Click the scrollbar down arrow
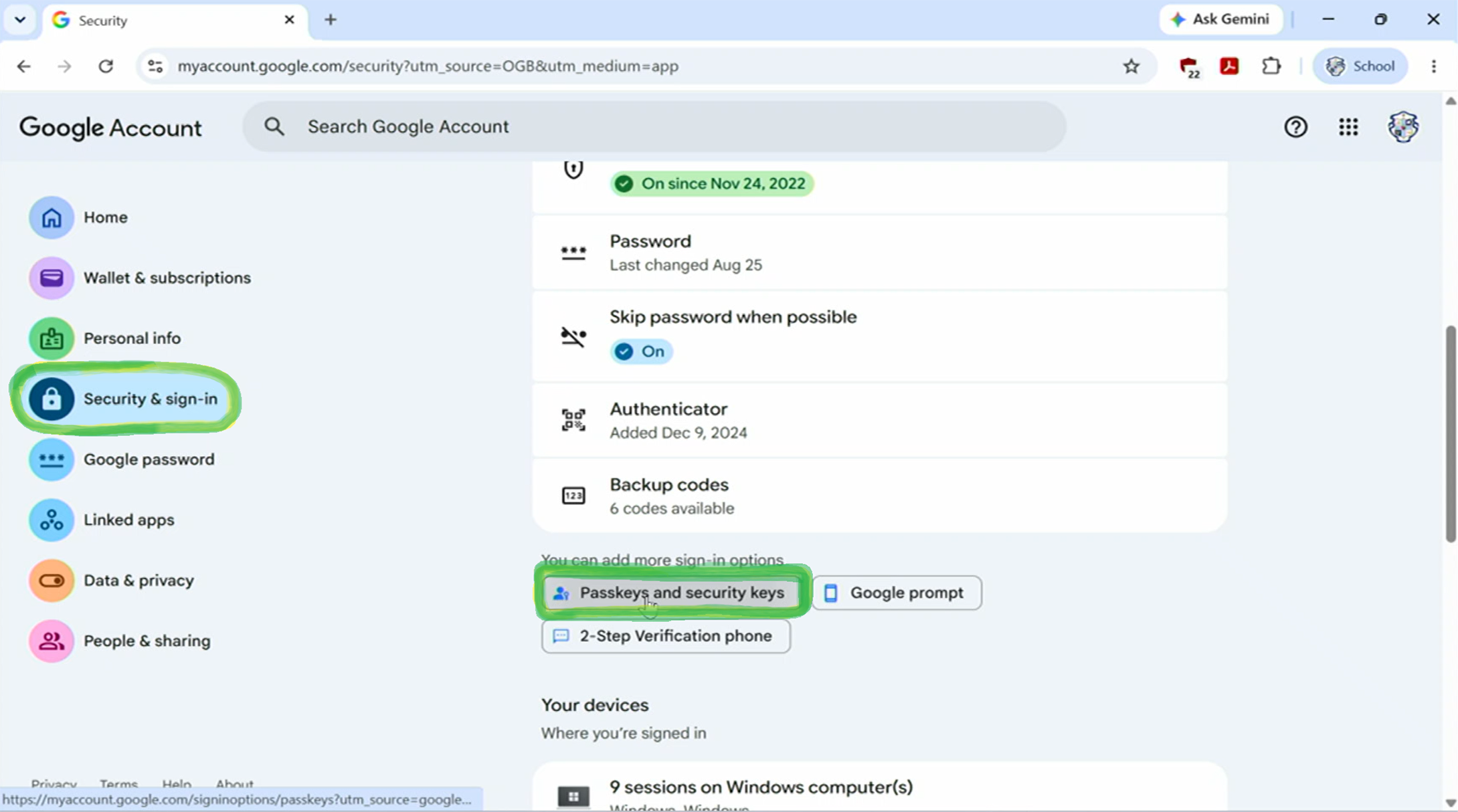This screenshot has width=1458, height=812. [x=1450, y=803]
